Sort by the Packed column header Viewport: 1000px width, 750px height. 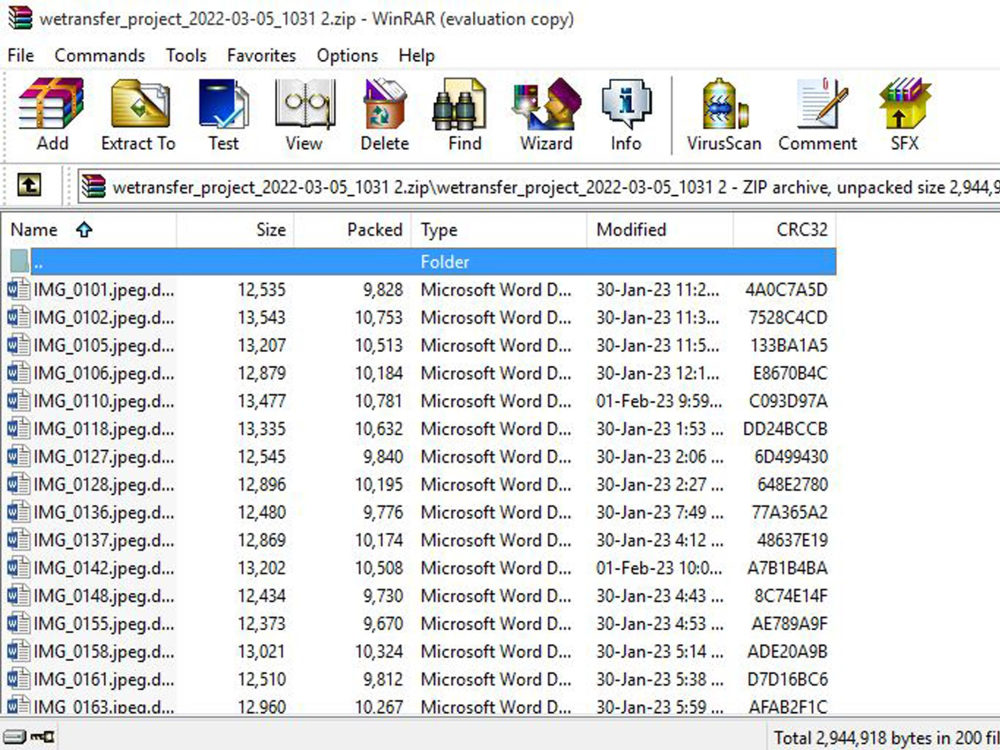353,230
